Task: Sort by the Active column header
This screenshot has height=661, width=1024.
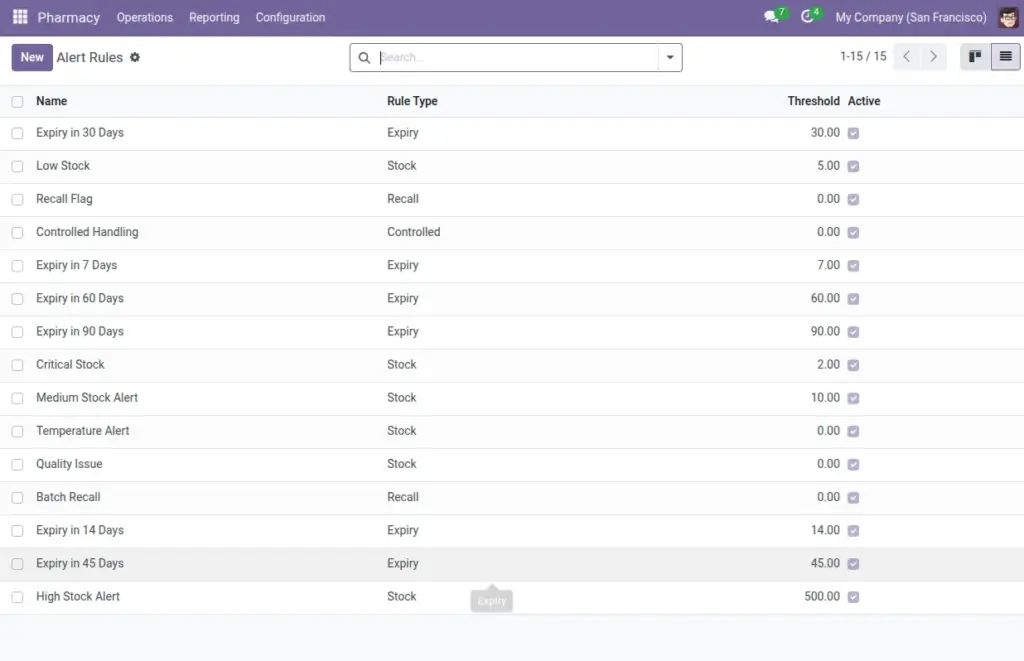Action: tap(864, 101)
